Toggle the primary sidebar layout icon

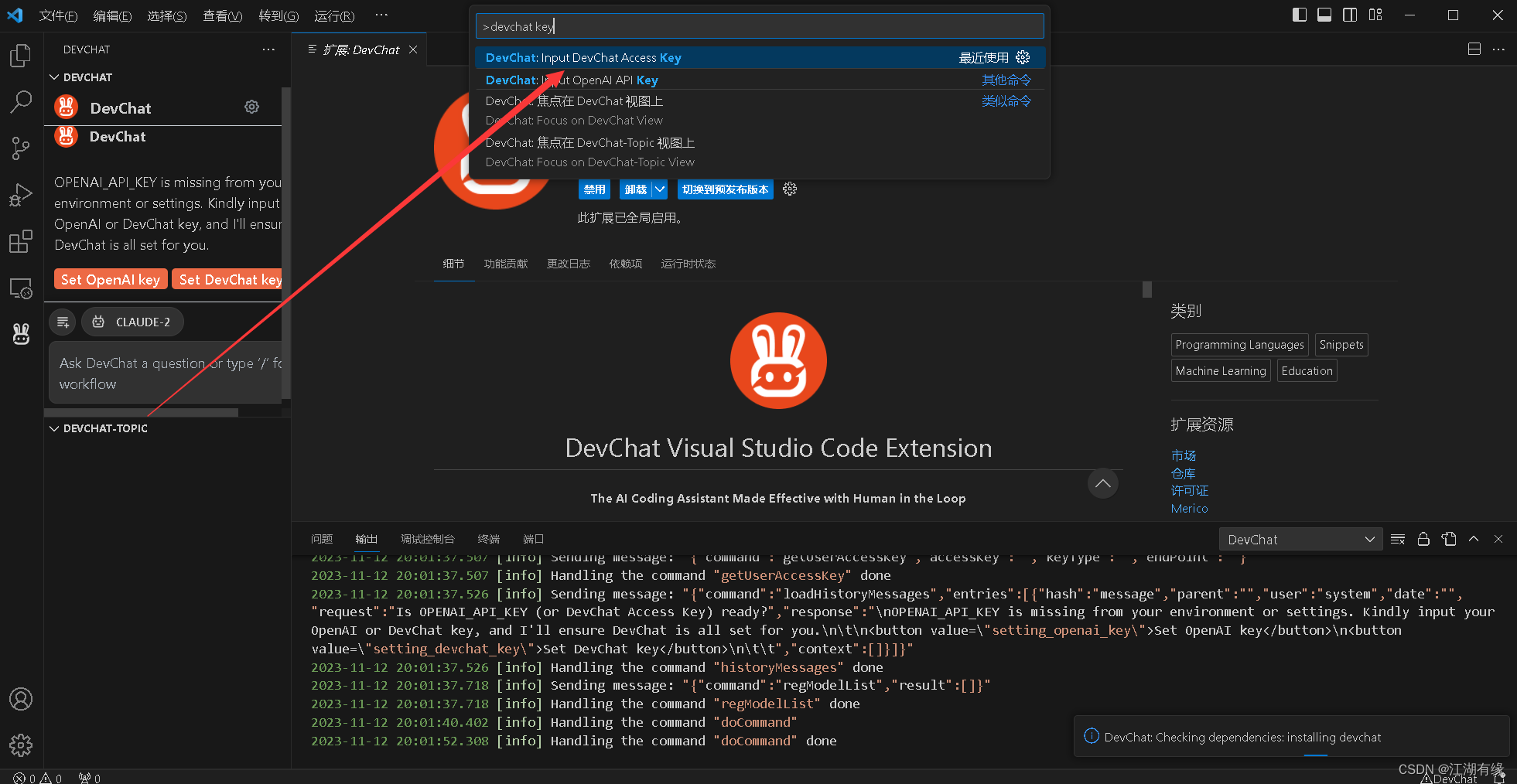point(1300,15)
